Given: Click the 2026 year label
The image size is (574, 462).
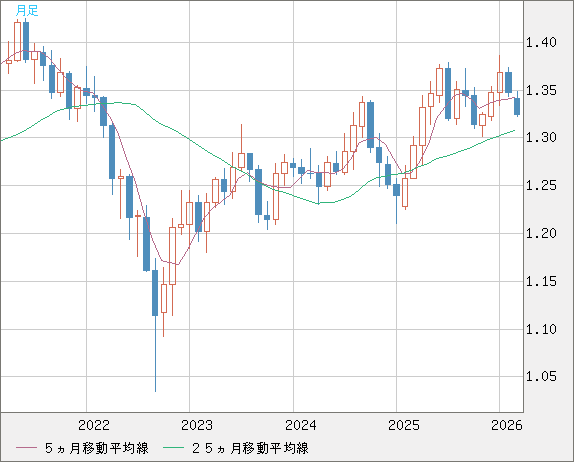Looking at the screenshot, I should (507, 425).
